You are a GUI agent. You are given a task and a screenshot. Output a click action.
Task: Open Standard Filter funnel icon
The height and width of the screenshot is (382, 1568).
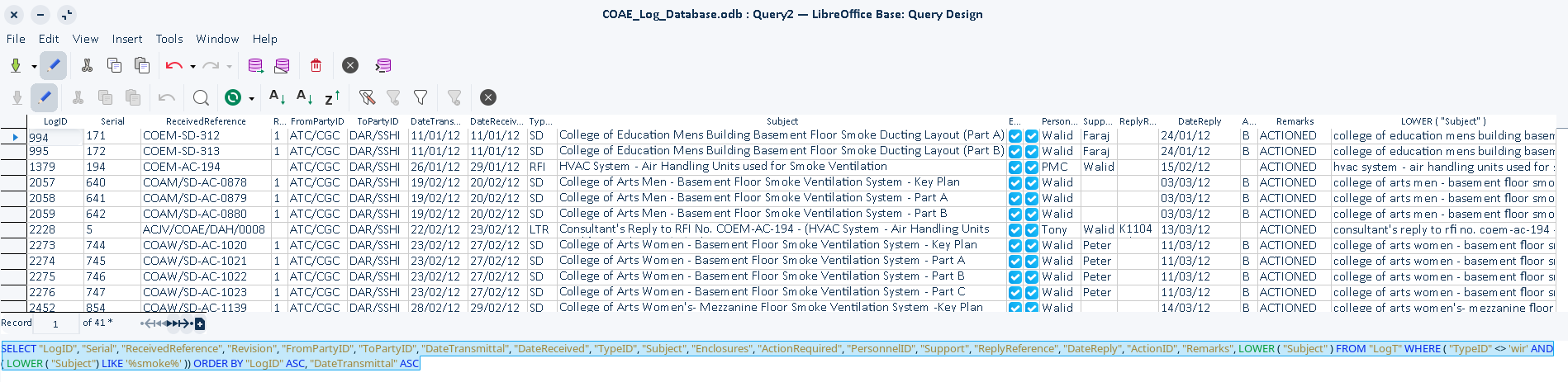pyautogui.click(x=421, y=98)
